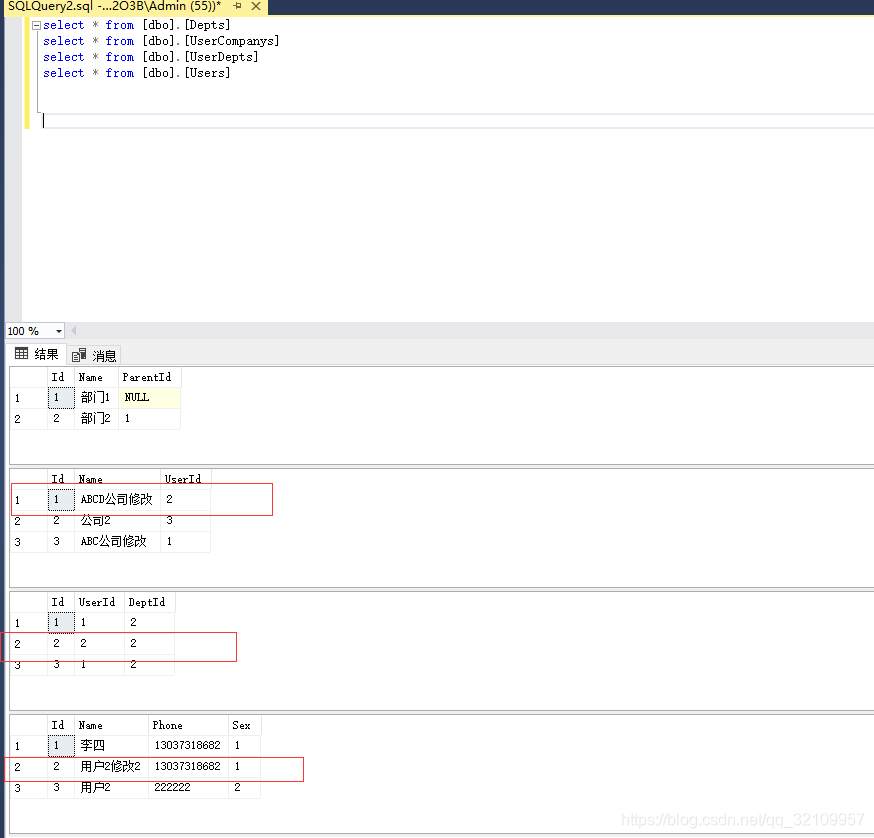The height and width of the screenshot is (838, 874).
Task: Open the 100 % zoom dropdown
Action: pos(59,331)
